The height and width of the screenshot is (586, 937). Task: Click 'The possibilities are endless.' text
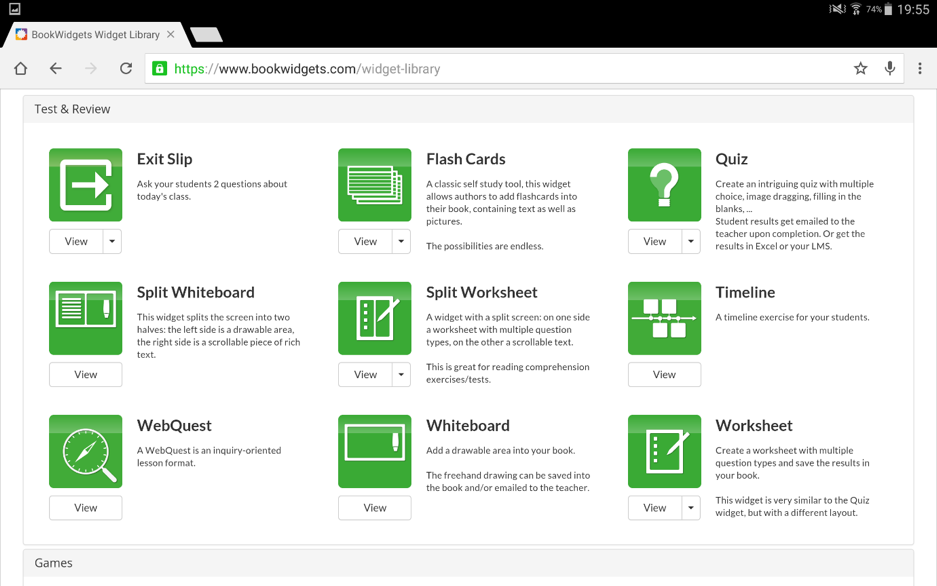point(485,246)
